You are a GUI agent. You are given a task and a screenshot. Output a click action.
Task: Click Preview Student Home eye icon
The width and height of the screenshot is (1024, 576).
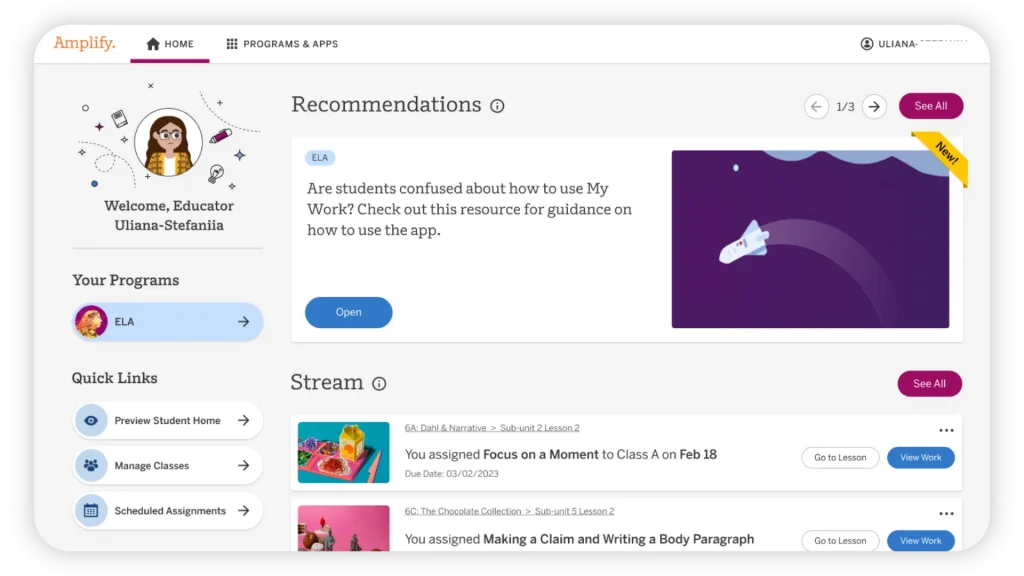[91, 421]
